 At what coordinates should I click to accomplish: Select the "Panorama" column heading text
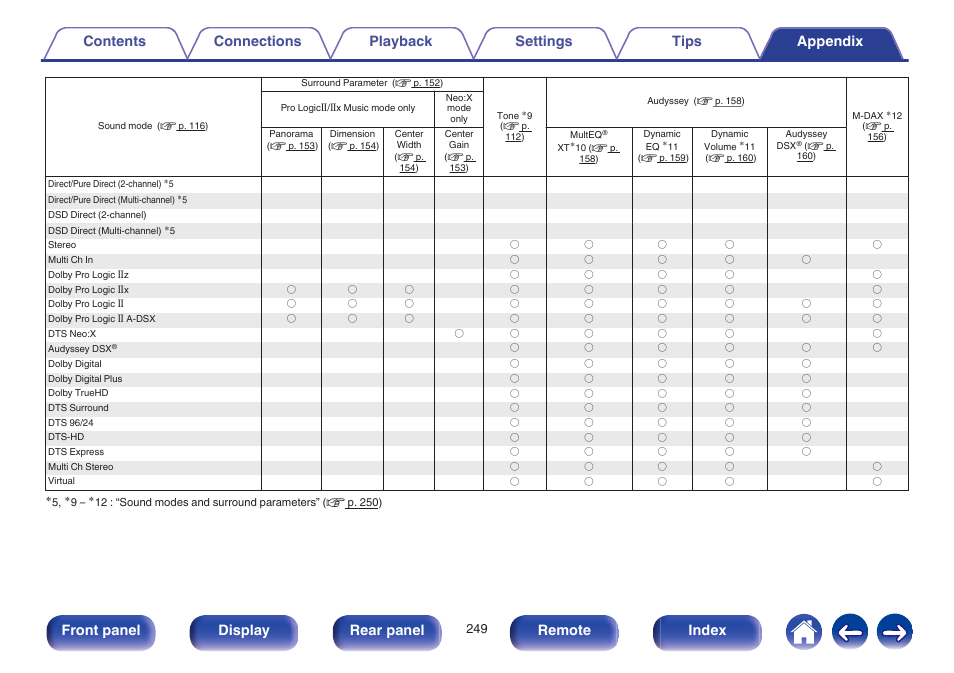(291, 134)
